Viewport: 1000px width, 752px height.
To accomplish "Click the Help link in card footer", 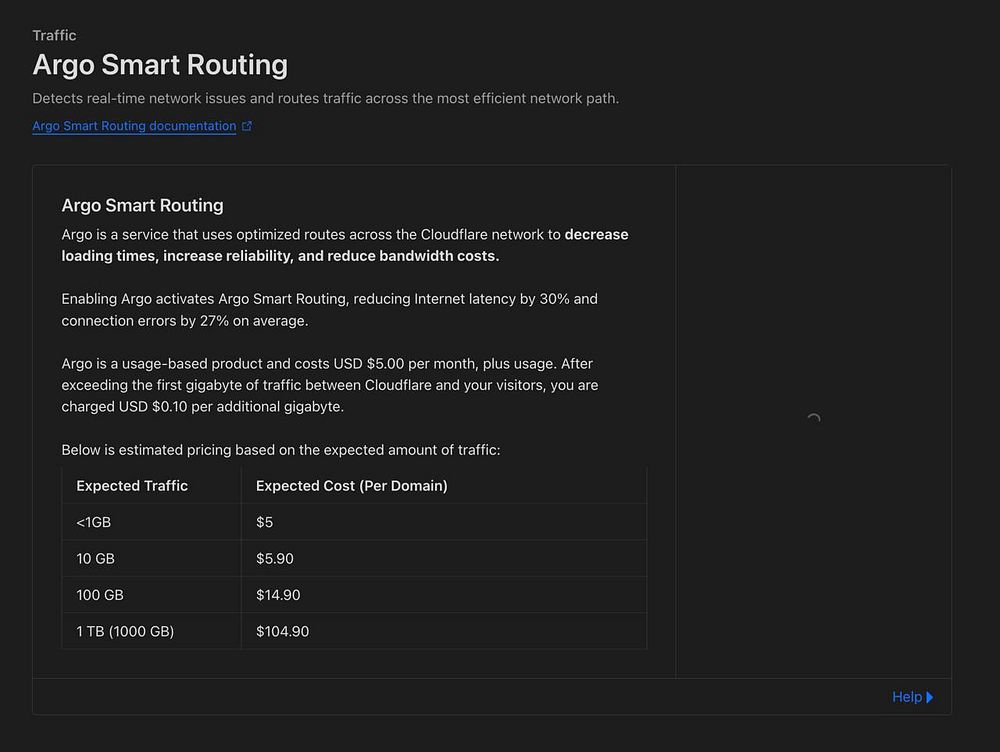I will click(906, 697).
